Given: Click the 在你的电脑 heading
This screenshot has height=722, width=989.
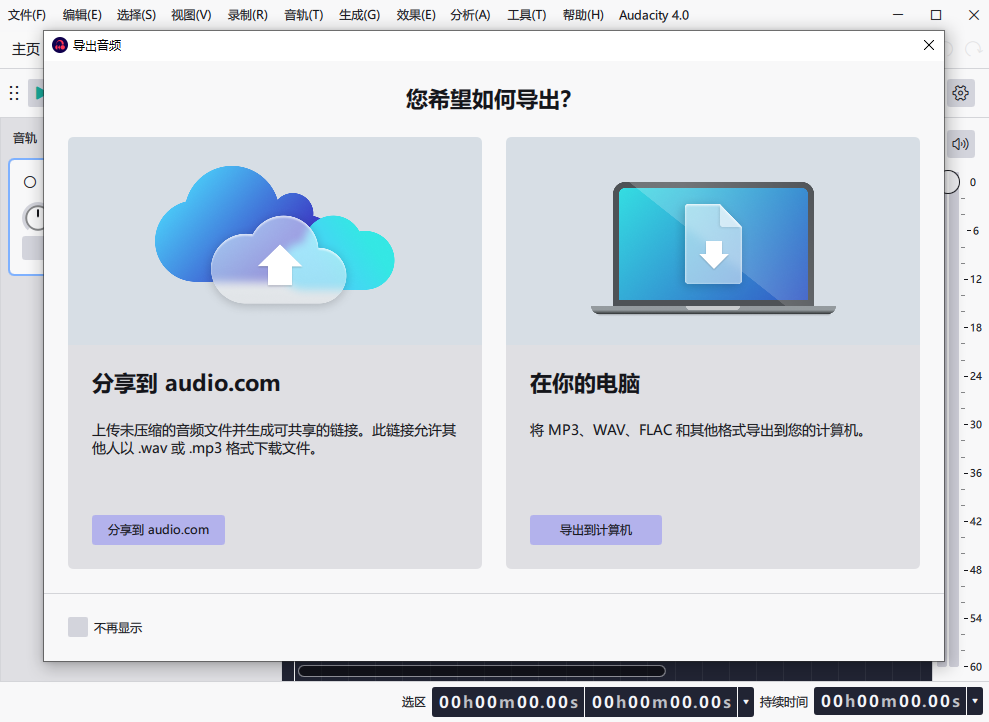Looking at the screenshot, I should 585,383.
